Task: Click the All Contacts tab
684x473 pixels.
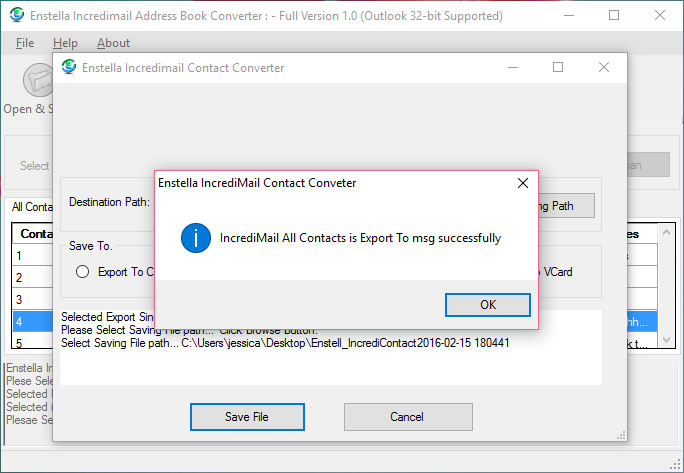Action: pos(30,207)
